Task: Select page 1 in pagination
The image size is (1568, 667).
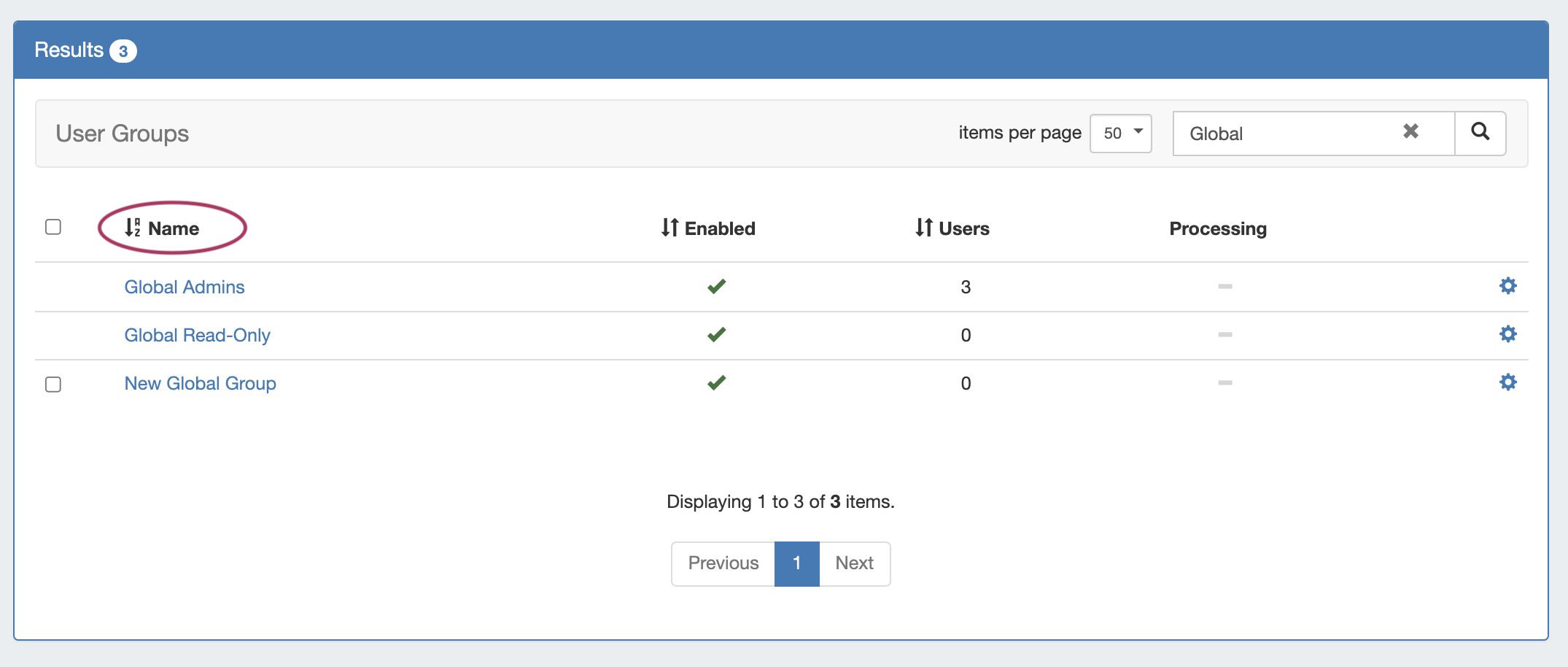Action: point(796,563)
